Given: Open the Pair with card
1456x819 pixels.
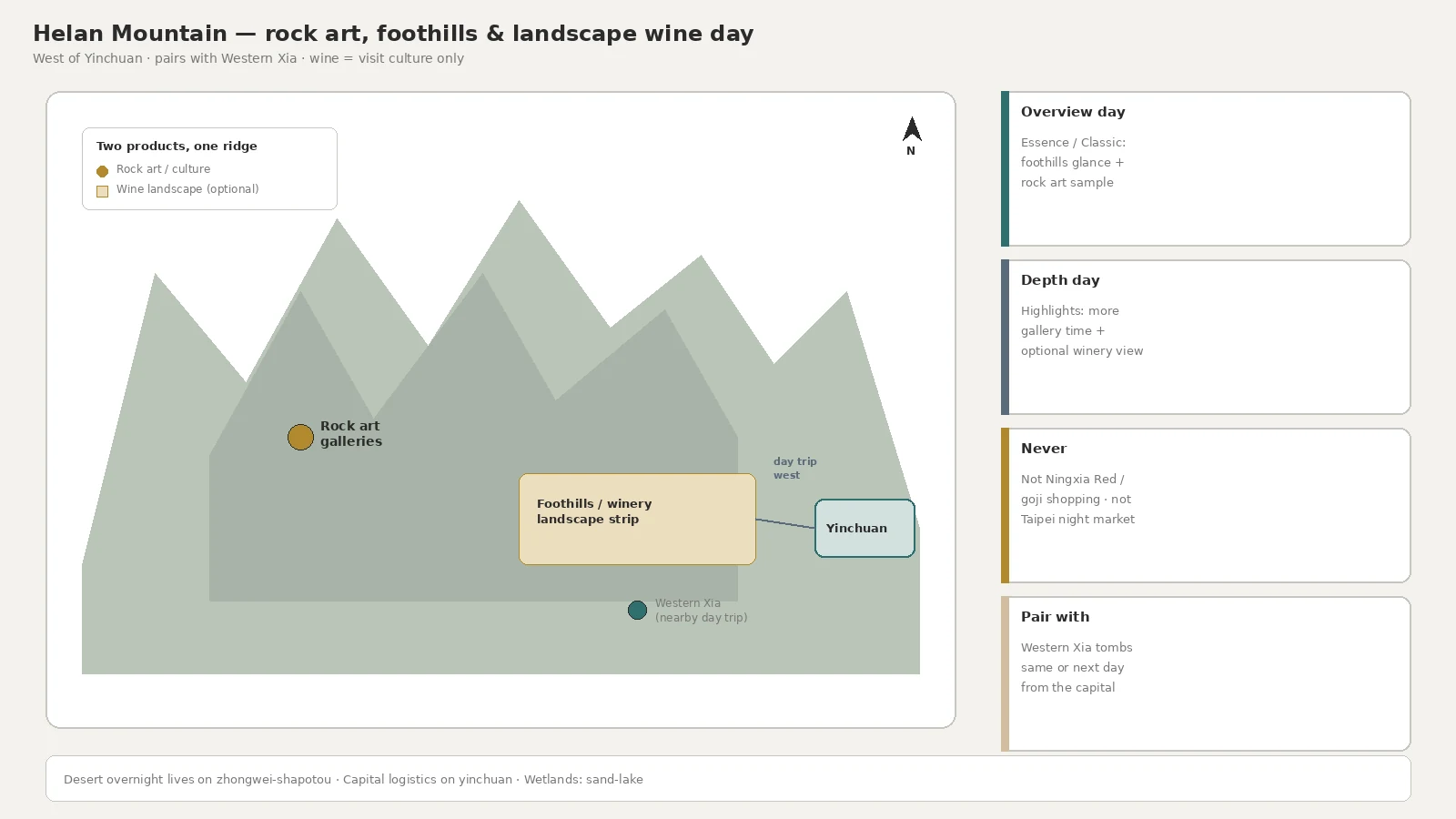Looking at the screenshot, I should pyautogui.click(x=1206, y=673).
